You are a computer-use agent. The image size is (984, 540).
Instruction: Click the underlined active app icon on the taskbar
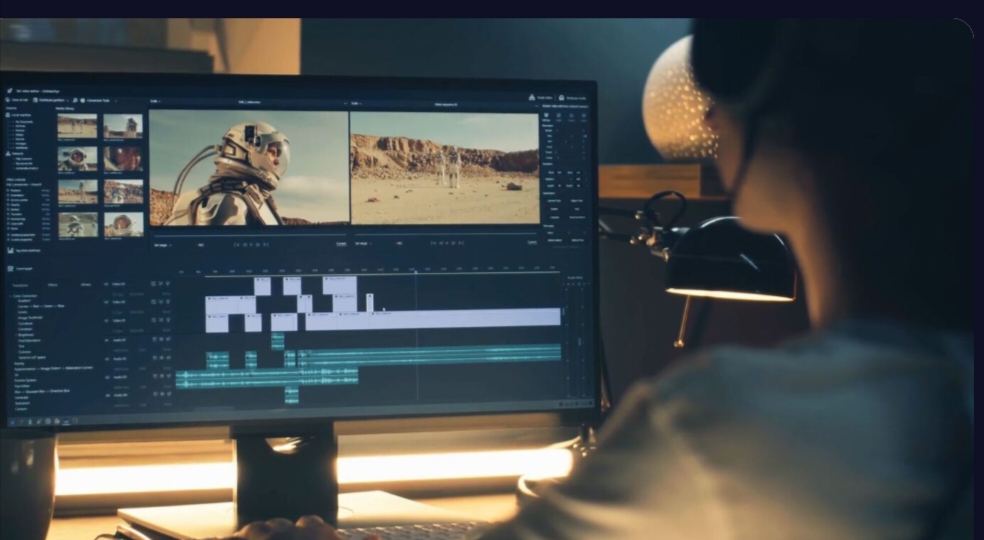pos(66,421)
